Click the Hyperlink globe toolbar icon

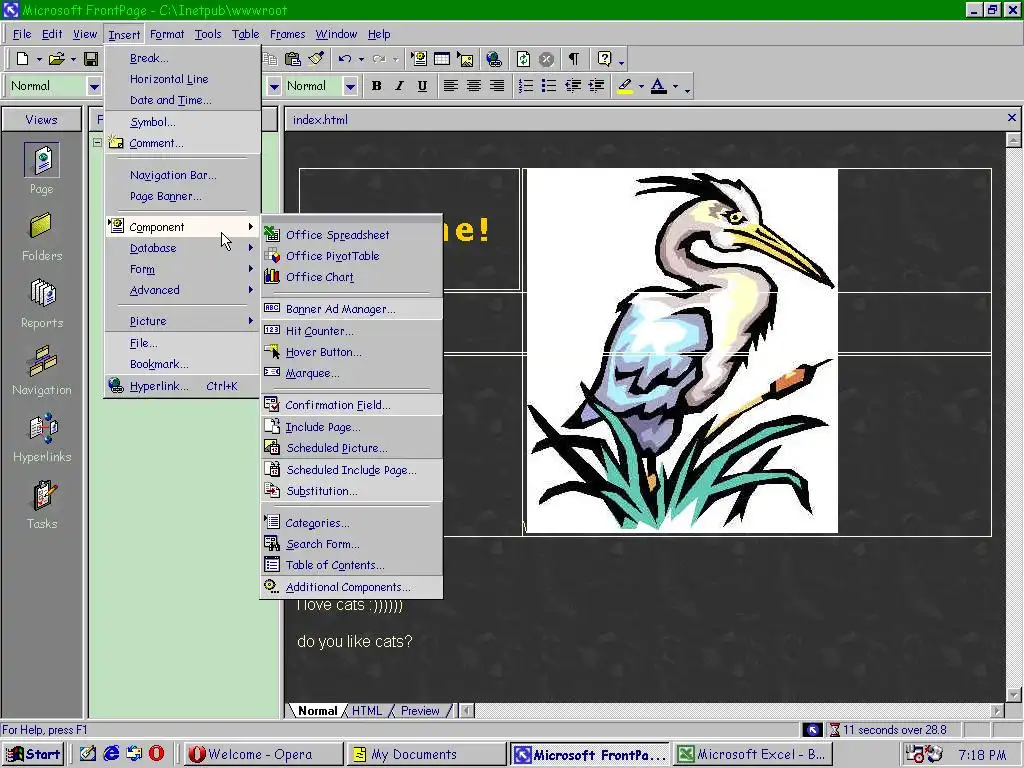tap(494, 59)
